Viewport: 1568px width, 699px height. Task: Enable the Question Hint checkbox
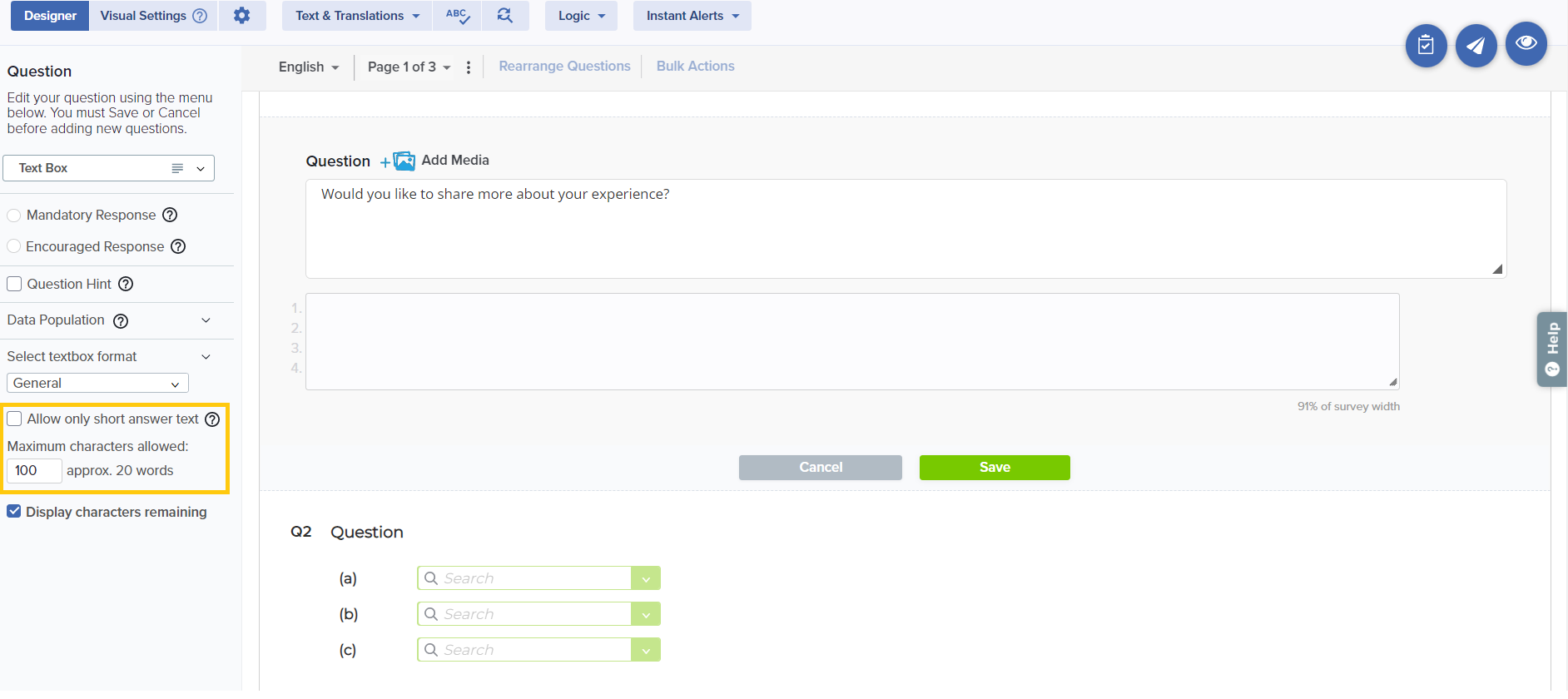(14, 284)
